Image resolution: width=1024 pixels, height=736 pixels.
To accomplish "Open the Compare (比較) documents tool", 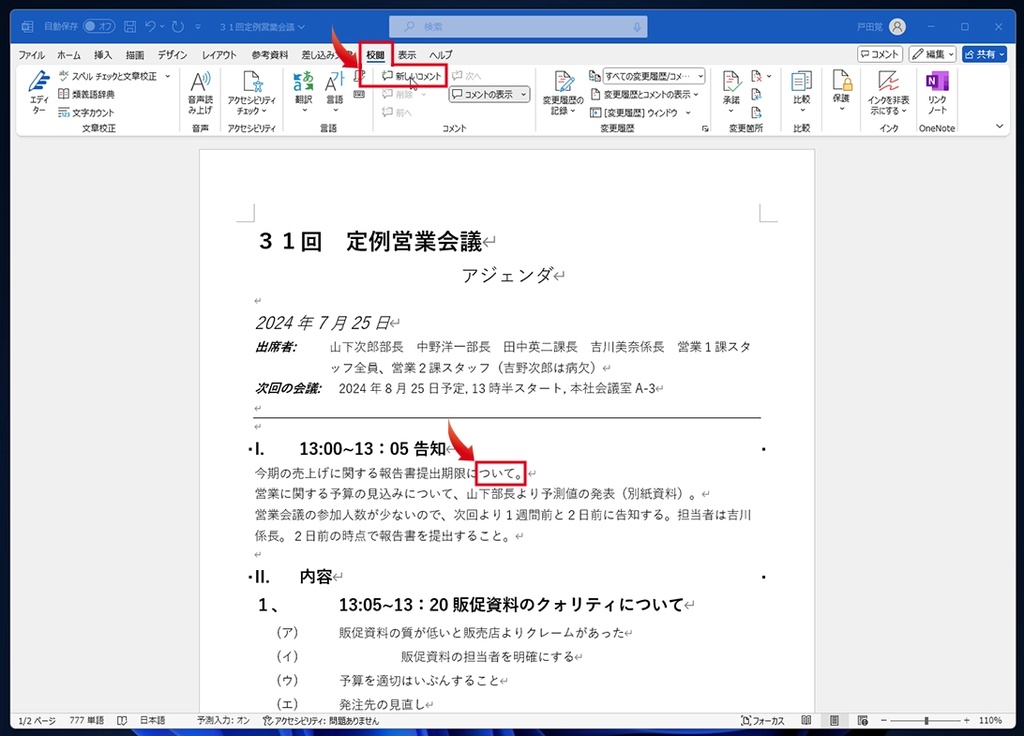I will click(x=801, y=91).
